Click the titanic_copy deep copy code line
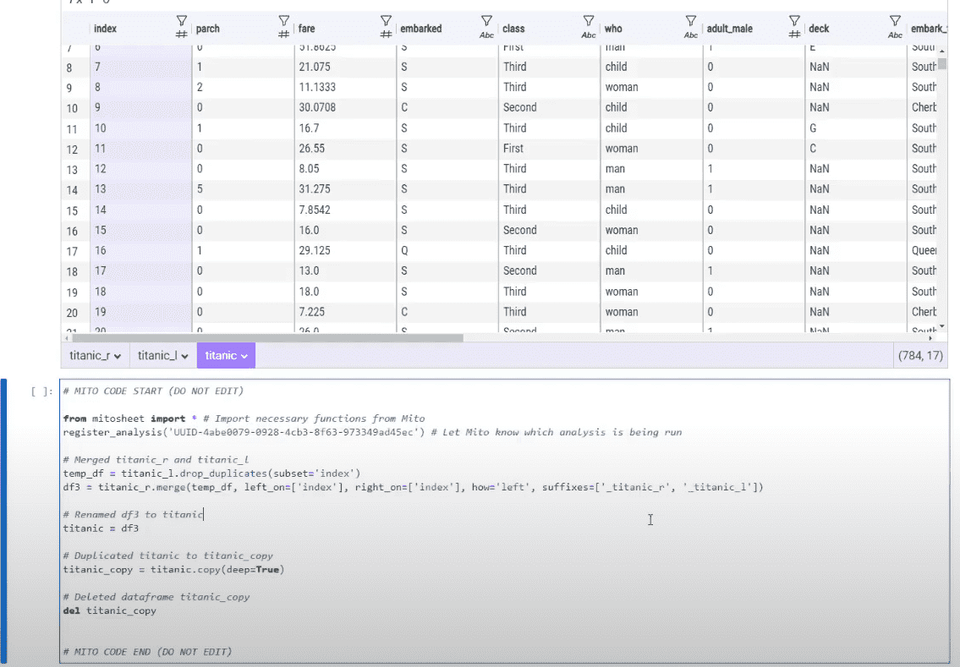 coord(174,570)
